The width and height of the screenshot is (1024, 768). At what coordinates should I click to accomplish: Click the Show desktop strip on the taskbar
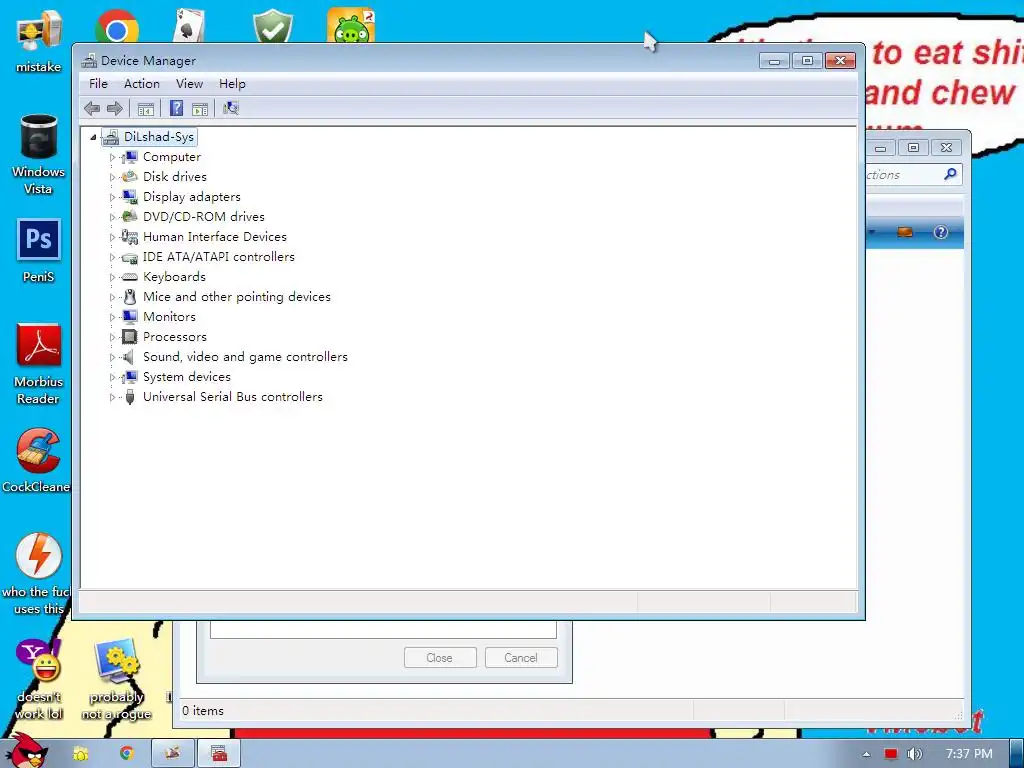pyautogui.click(x=1017, y=754)
